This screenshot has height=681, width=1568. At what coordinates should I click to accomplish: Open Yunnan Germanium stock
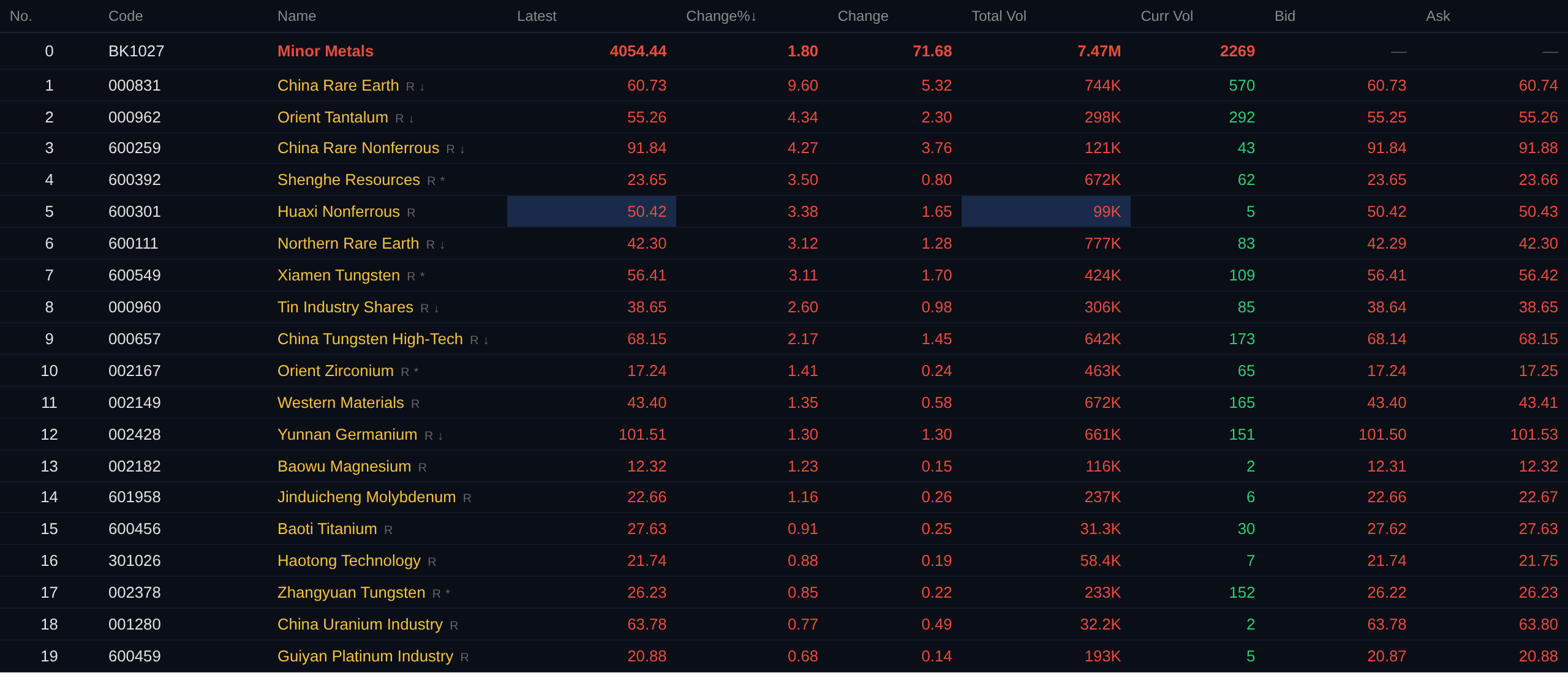[347, 435]
